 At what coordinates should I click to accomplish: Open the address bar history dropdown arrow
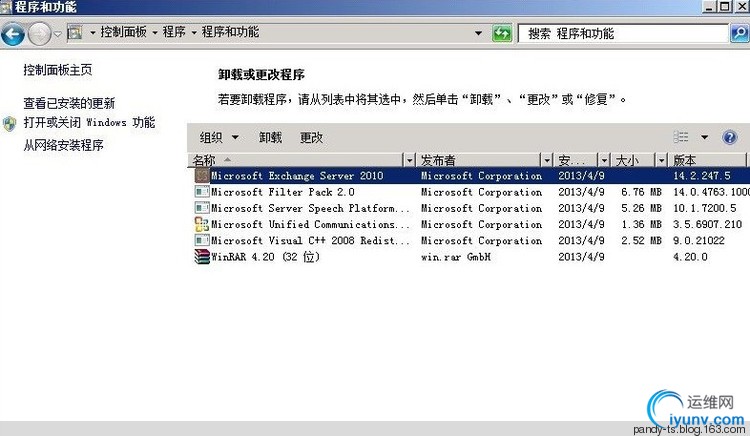click(x=478, y=33)
